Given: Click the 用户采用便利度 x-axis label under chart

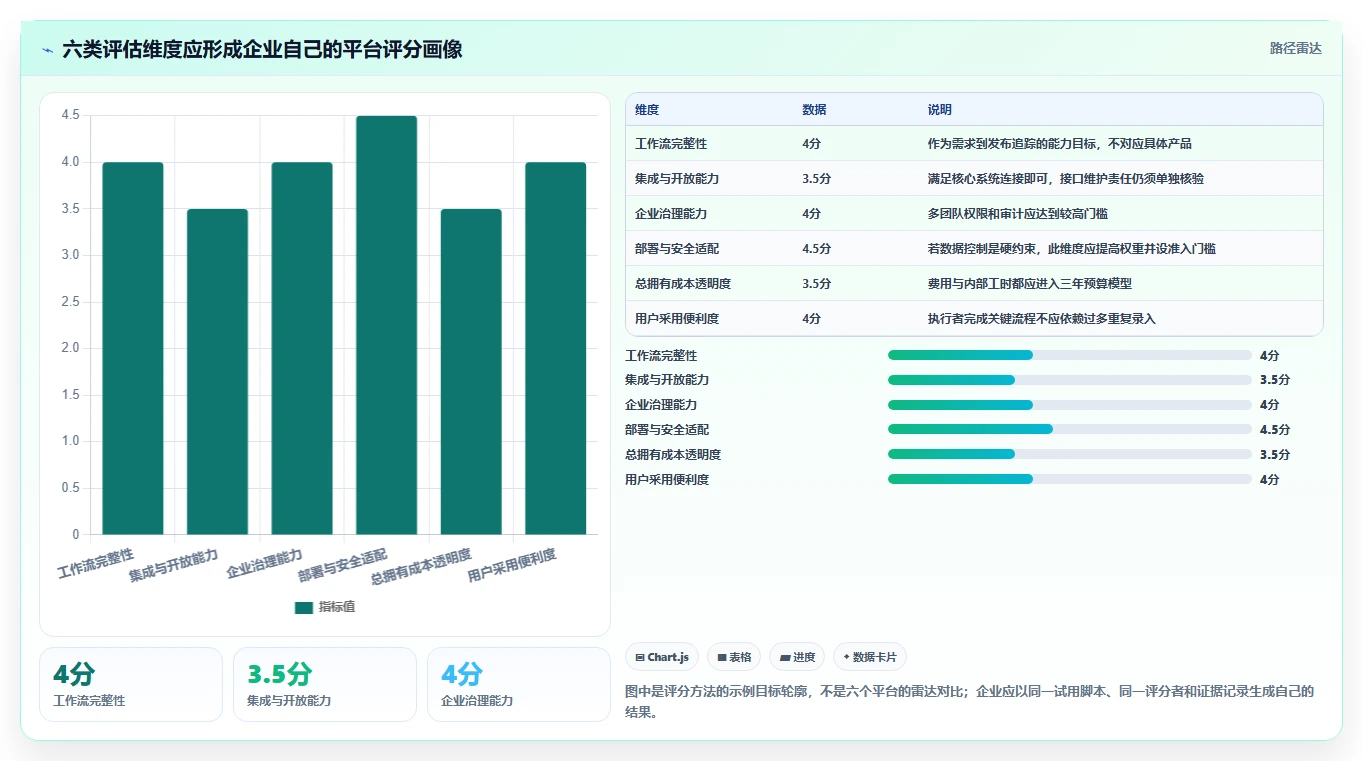Looking at the screenshot, I should click(512, 566).
